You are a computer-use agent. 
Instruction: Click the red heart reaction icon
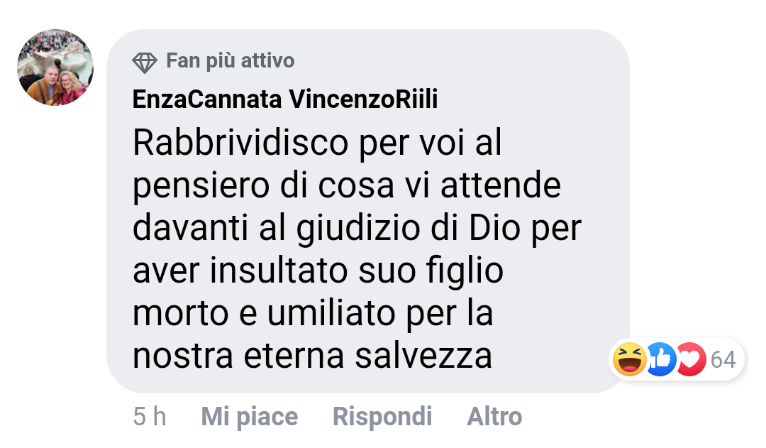click(692, 359)
